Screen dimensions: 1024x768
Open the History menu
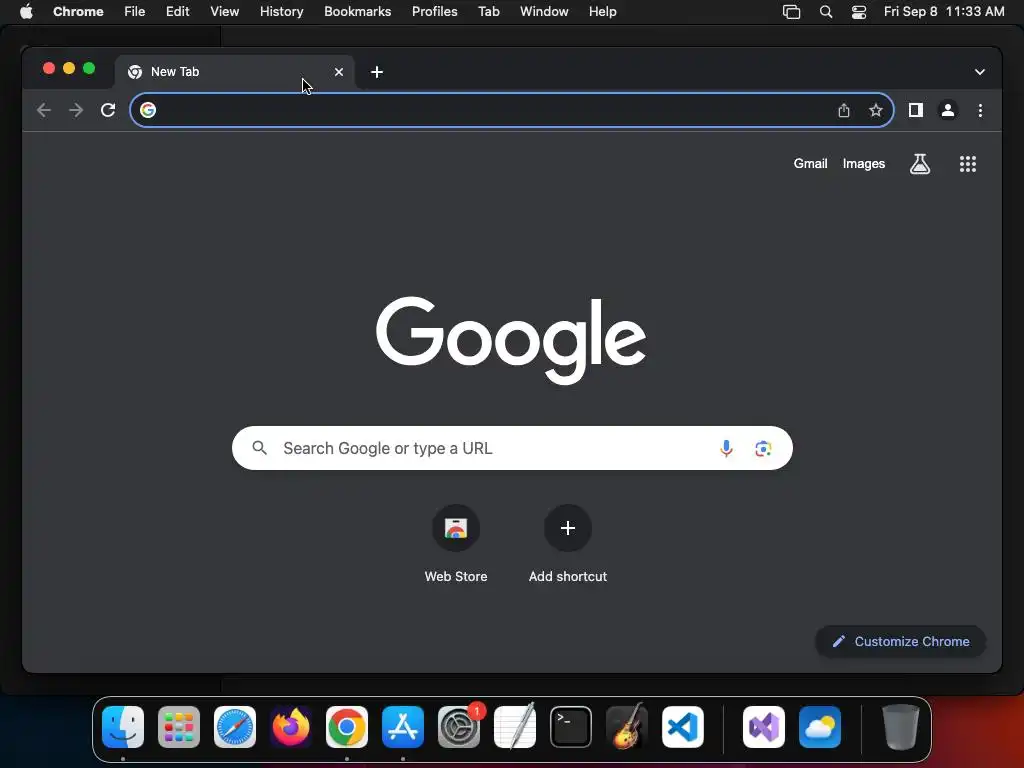tap(281, 12)
